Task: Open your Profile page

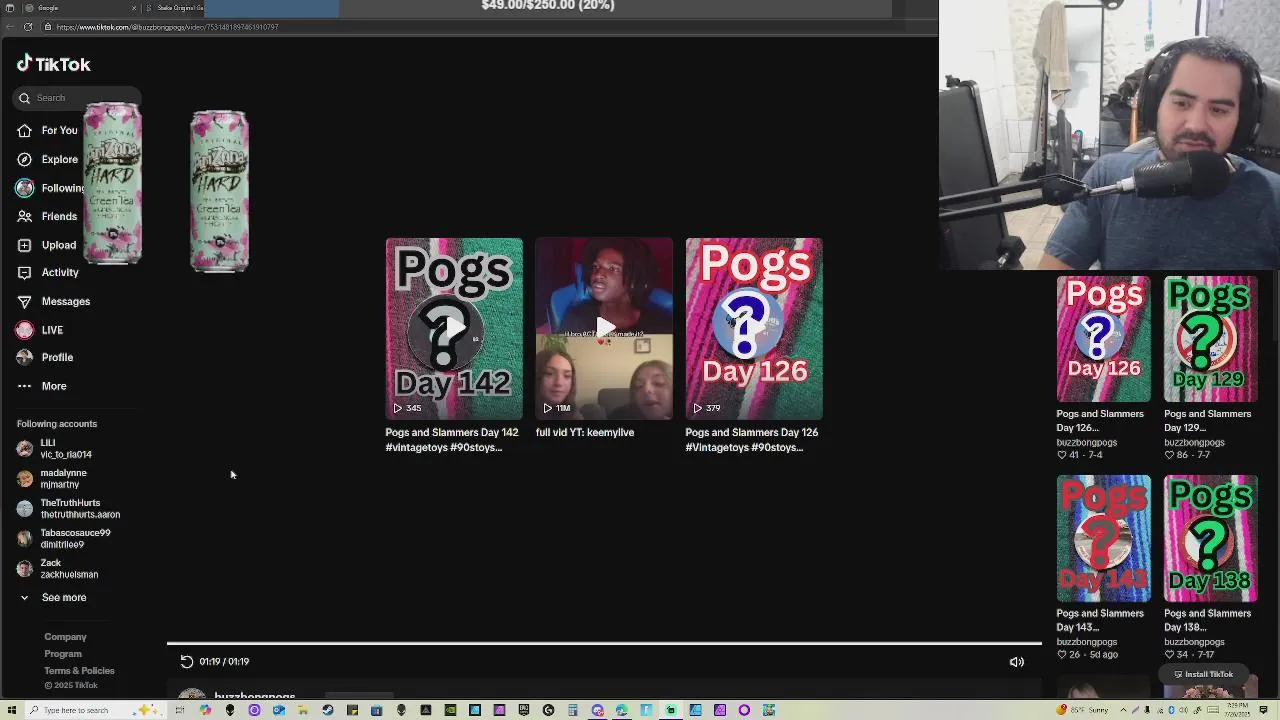Action: pyautogui.click(x=45, y=357)
